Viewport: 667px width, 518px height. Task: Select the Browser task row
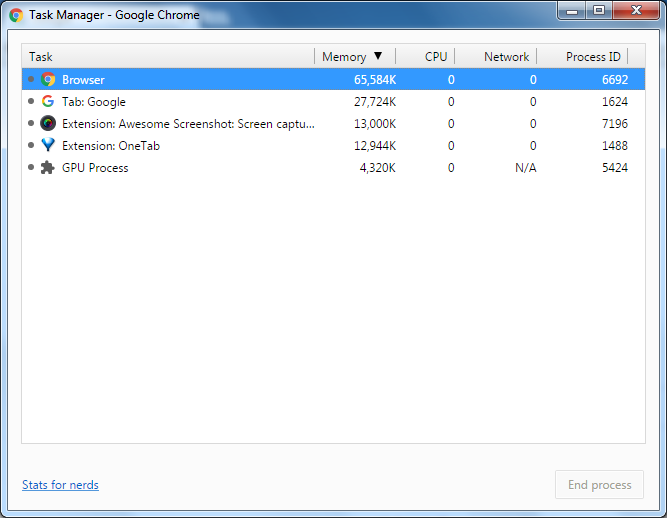tap(334, 80)
